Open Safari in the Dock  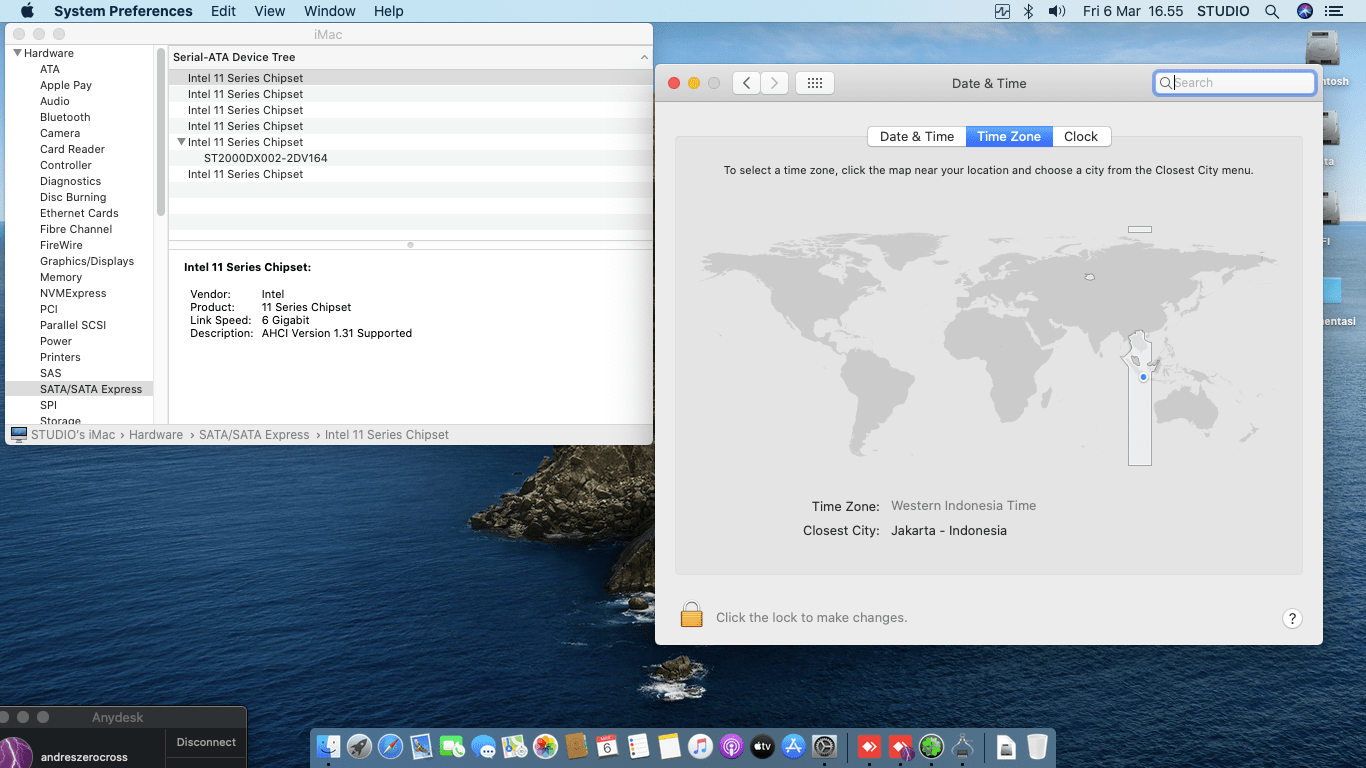point(390,746)
